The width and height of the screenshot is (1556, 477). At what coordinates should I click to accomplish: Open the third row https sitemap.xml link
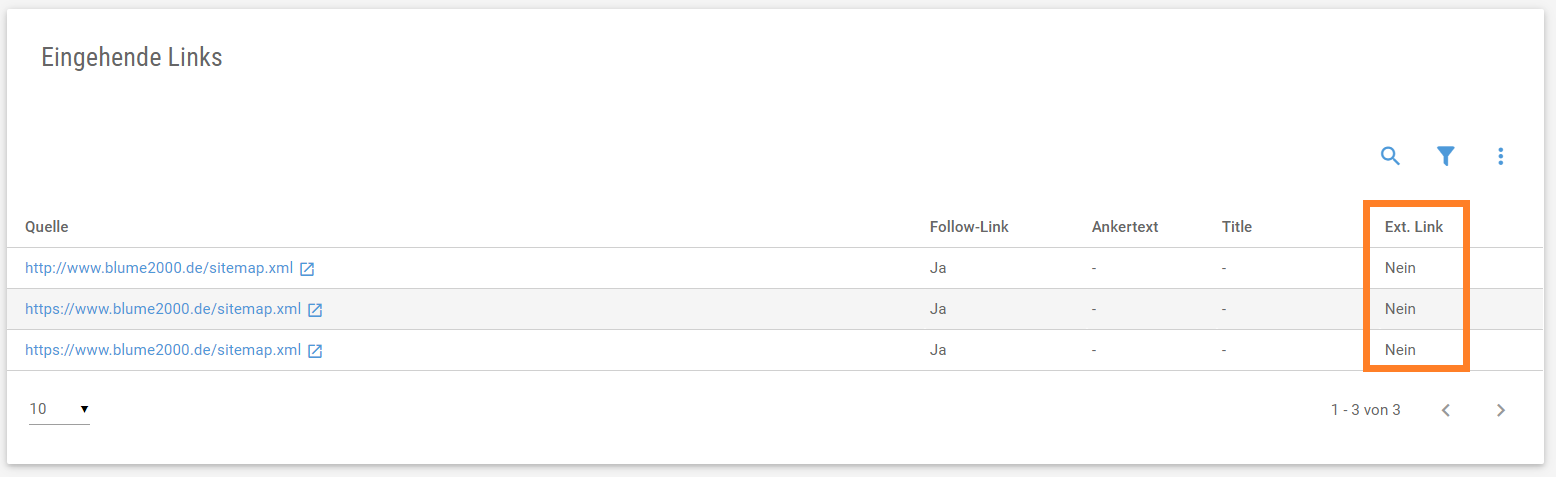pos(163,350)
